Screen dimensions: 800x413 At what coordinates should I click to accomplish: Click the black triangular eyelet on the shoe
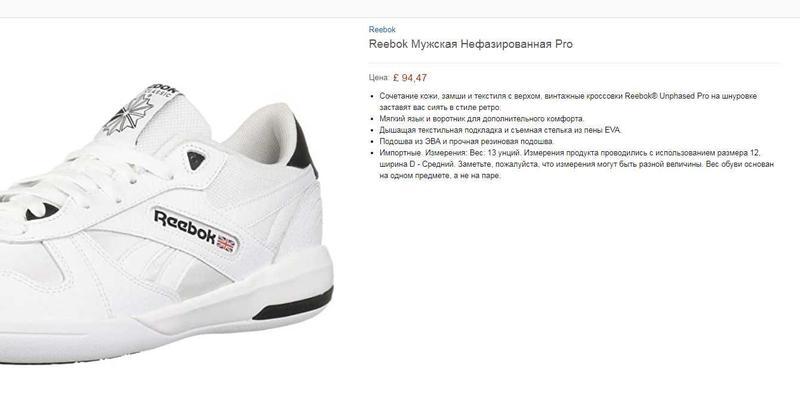[196, 160]
